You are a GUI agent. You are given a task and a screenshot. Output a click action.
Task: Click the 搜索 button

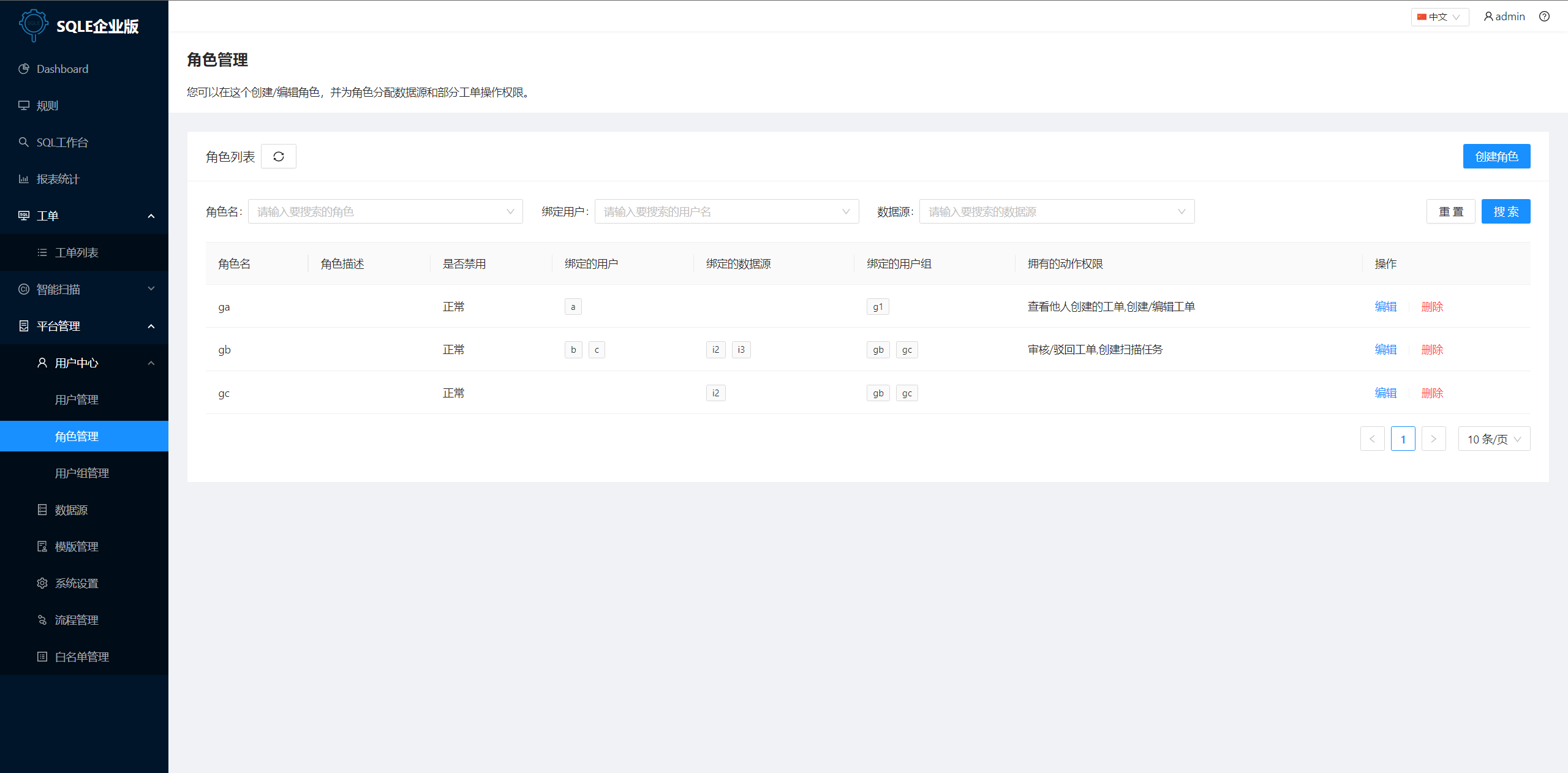(1506, 211)
